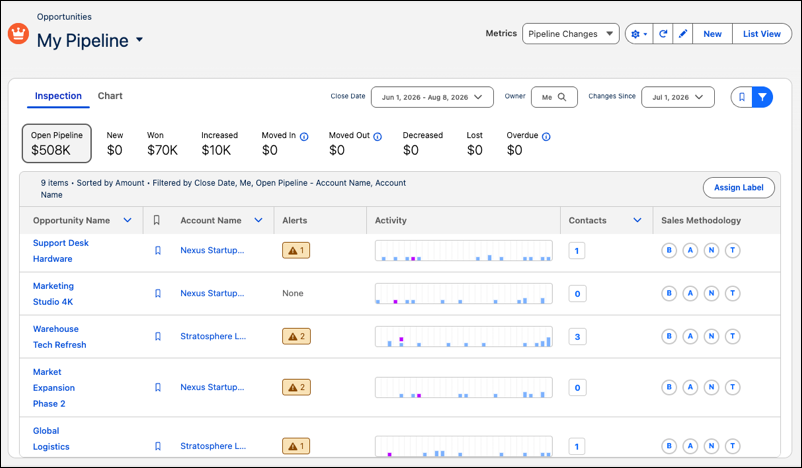Select the Lost $0 metric
Image resolution: width=802 pixels, height=468 pixels.
click(475, 143)
